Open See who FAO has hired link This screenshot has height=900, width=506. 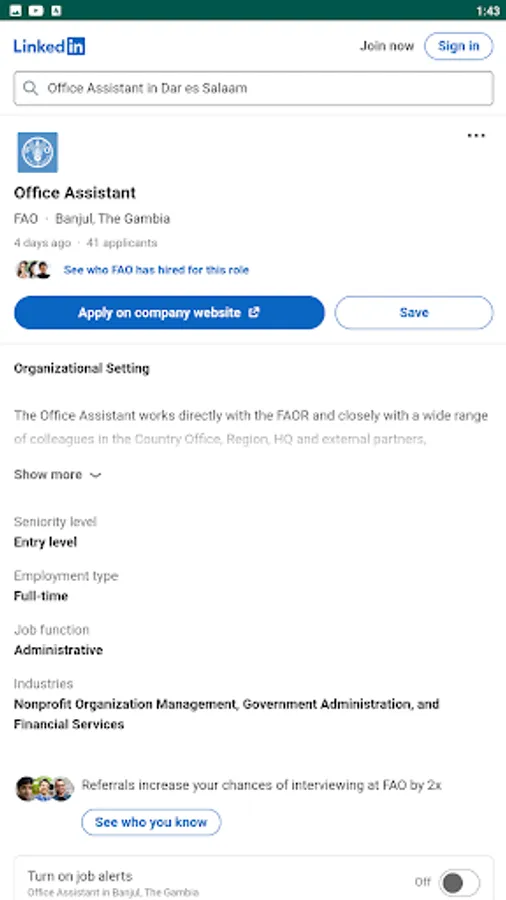pos(156,270)
